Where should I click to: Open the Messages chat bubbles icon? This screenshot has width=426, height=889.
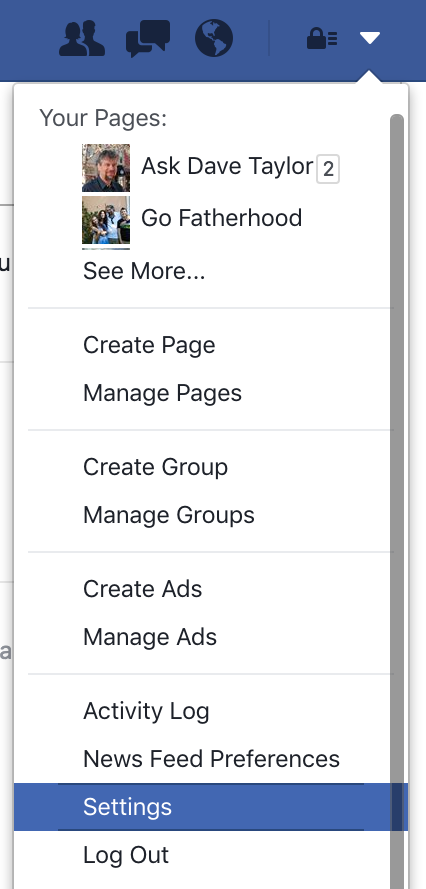(148, 39)
